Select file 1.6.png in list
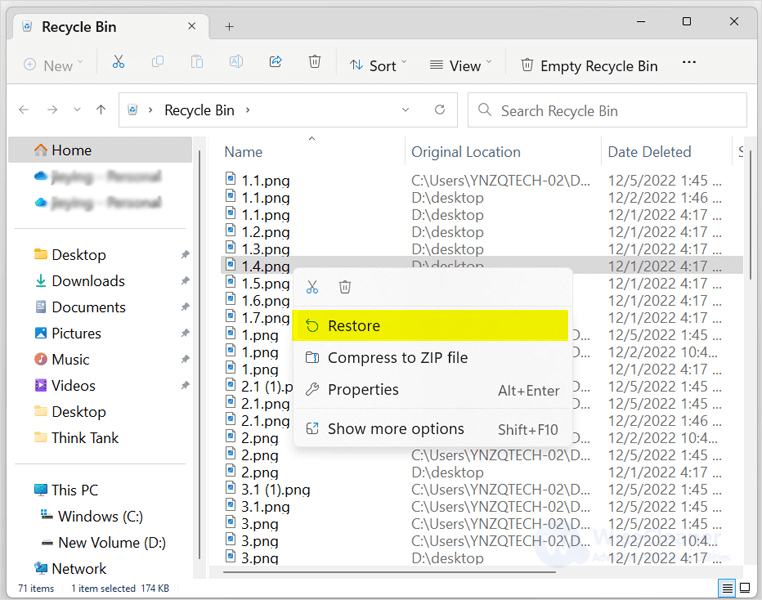The image size is (762, 600). (x=265, y=301)
